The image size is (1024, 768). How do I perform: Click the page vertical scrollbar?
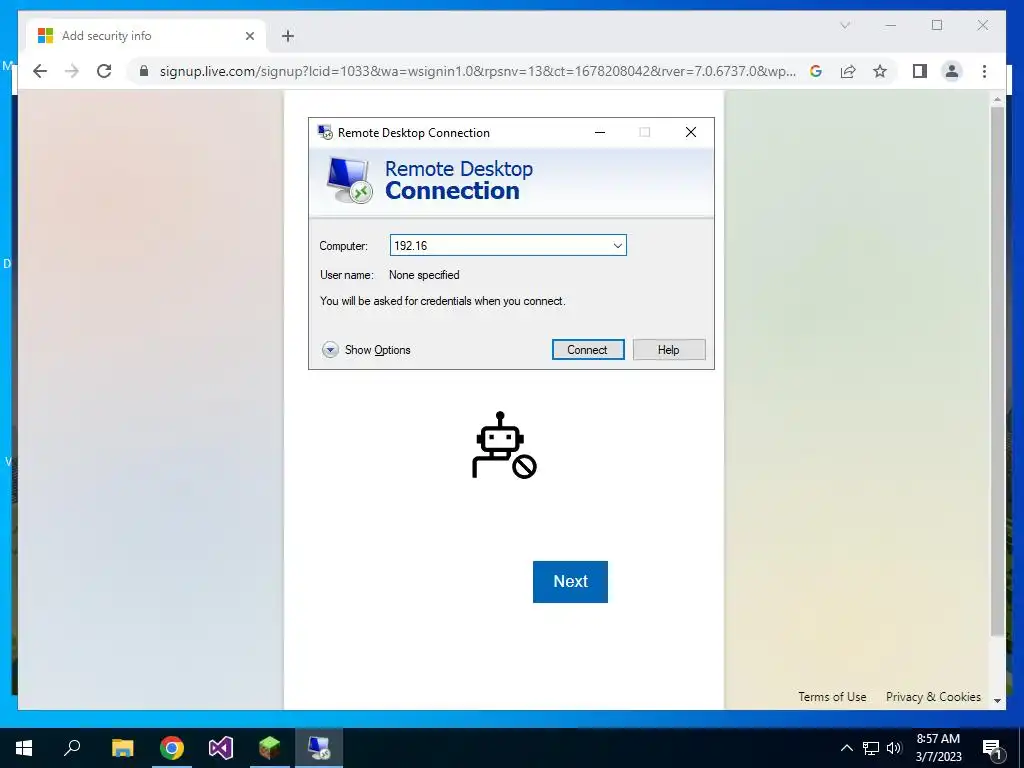997,371
